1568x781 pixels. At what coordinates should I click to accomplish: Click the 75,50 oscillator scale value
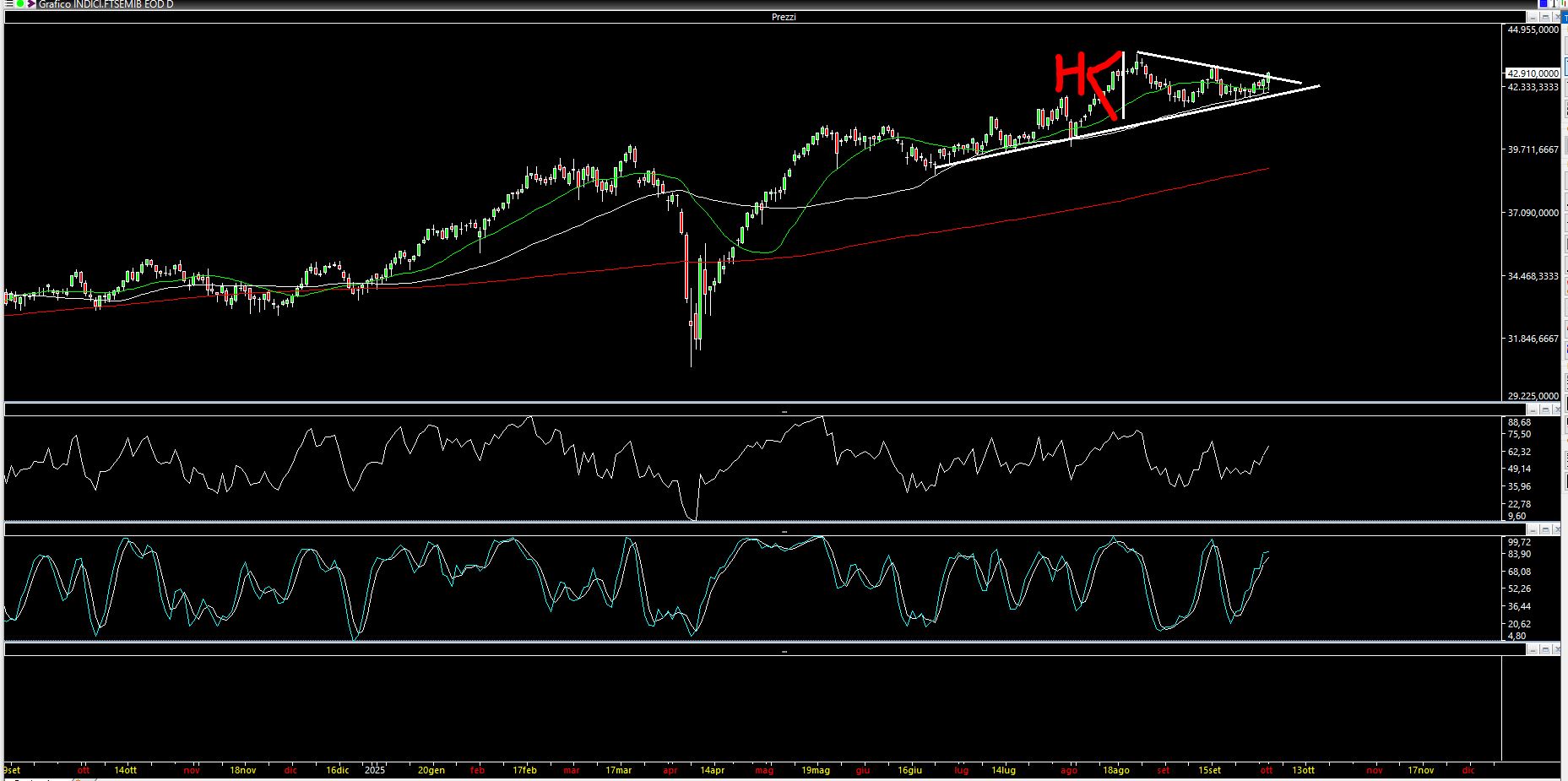point(1518,434)
